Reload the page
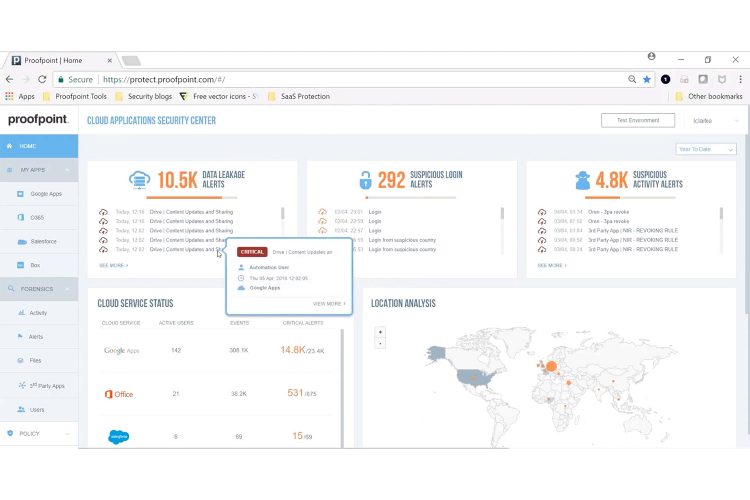 42,79
